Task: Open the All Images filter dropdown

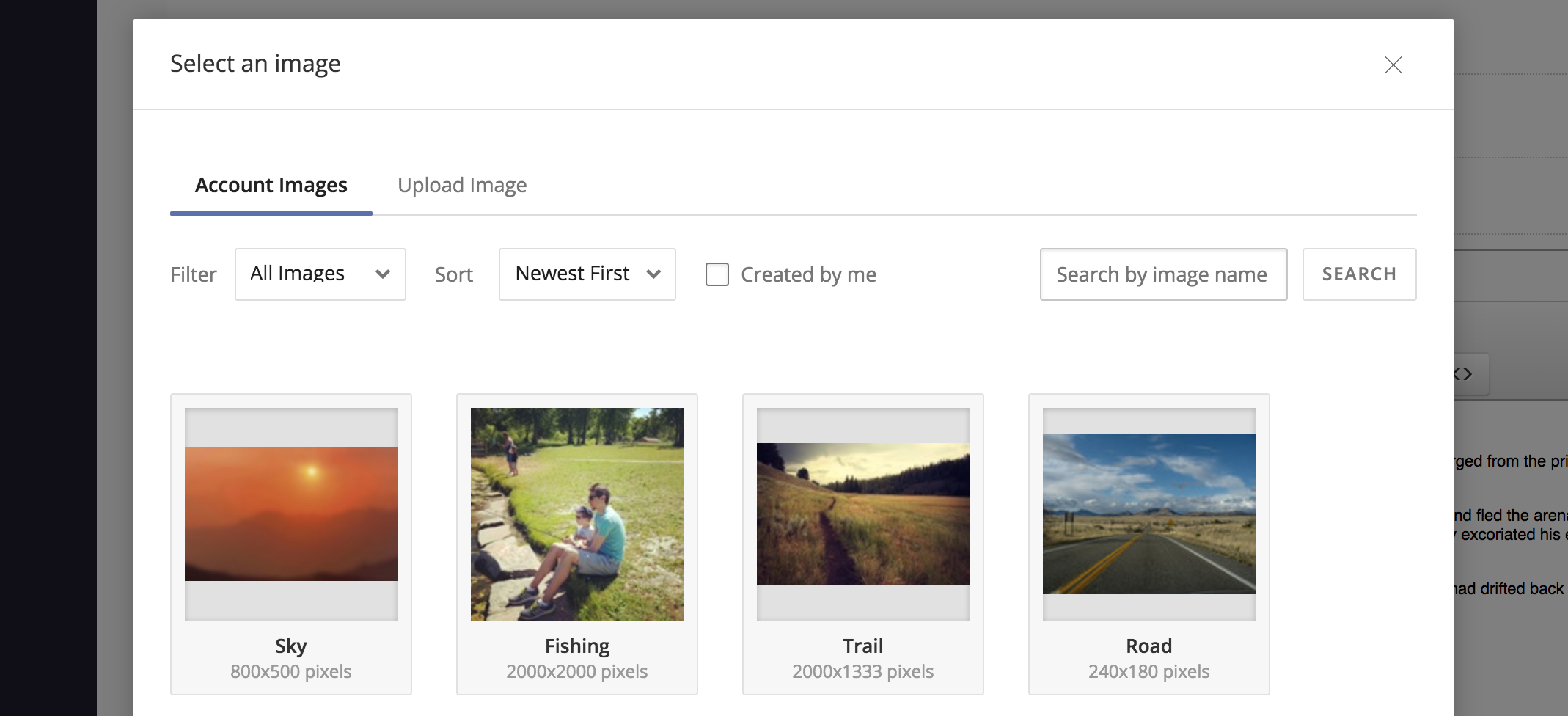Action: (320, 274)
